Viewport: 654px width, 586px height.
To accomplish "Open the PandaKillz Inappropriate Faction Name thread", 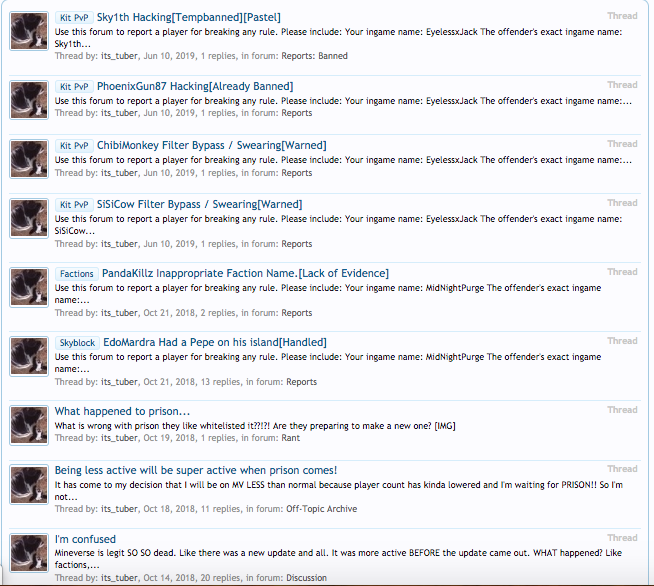I will pyautogui.click(x=245, y=274).
